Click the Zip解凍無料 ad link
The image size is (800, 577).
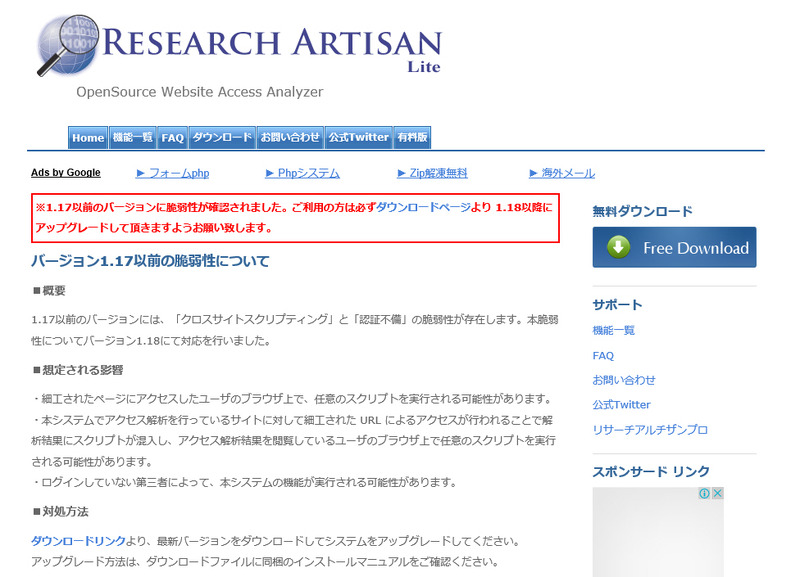coord(432,173)
